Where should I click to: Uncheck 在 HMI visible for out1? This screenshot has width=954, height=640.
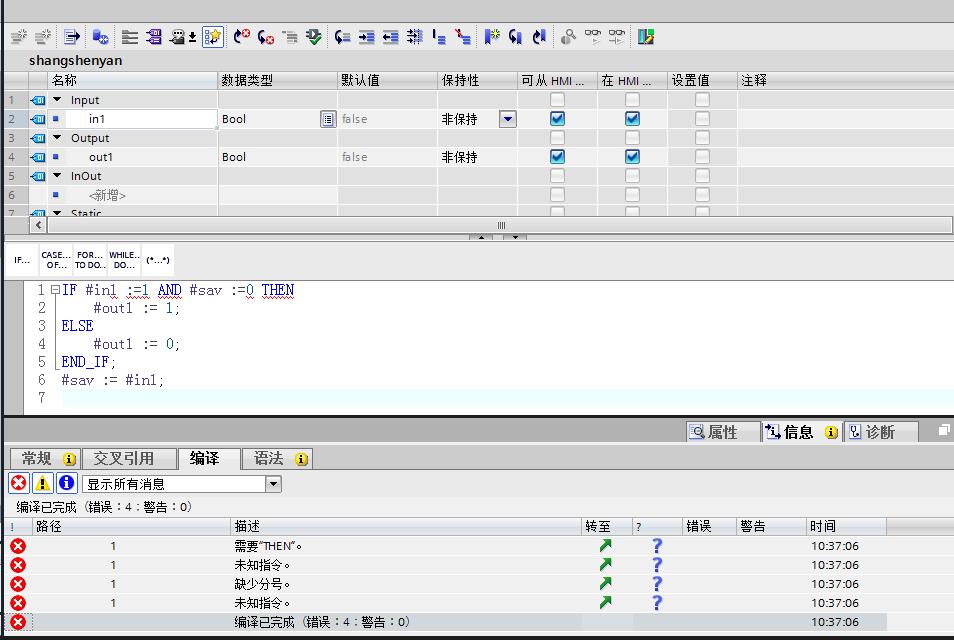point(632,157)
